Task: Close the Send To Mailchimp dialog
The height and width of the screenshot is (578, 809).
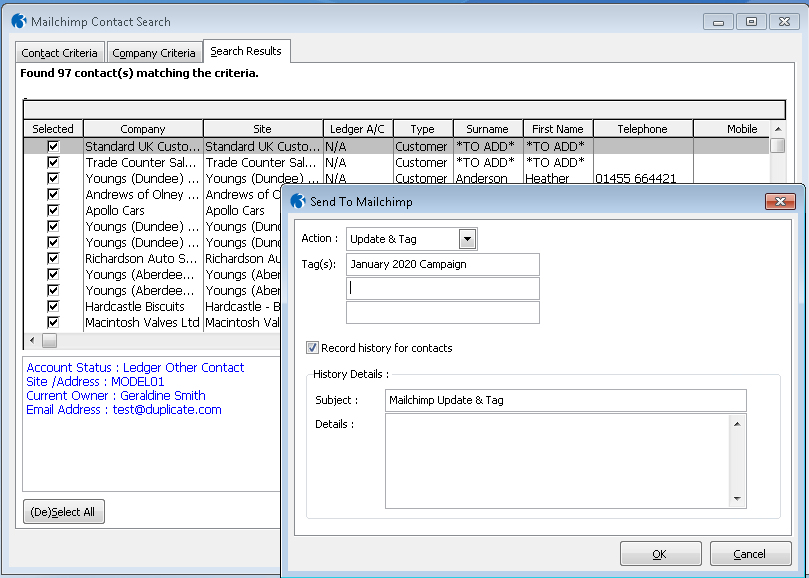Action: [780, 201]
